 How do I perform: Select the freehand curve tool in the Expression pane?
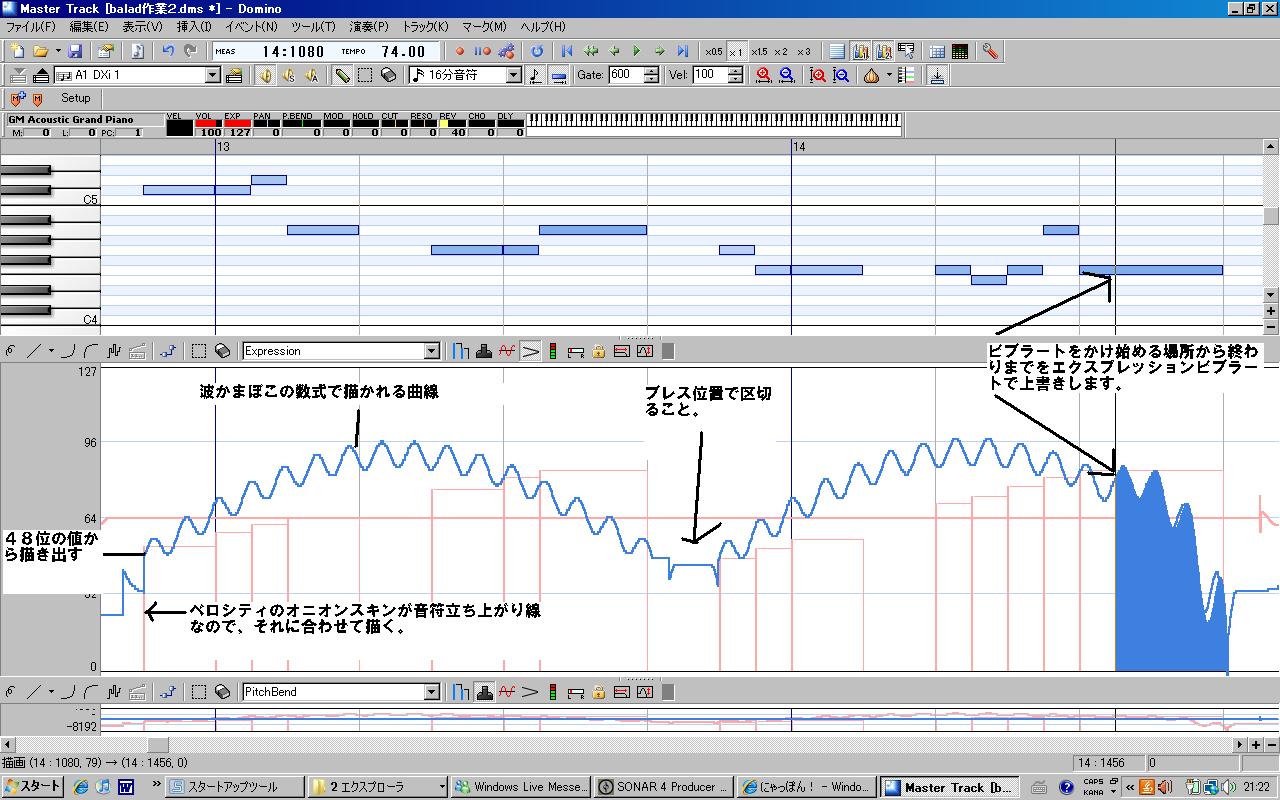coord(11,351)
